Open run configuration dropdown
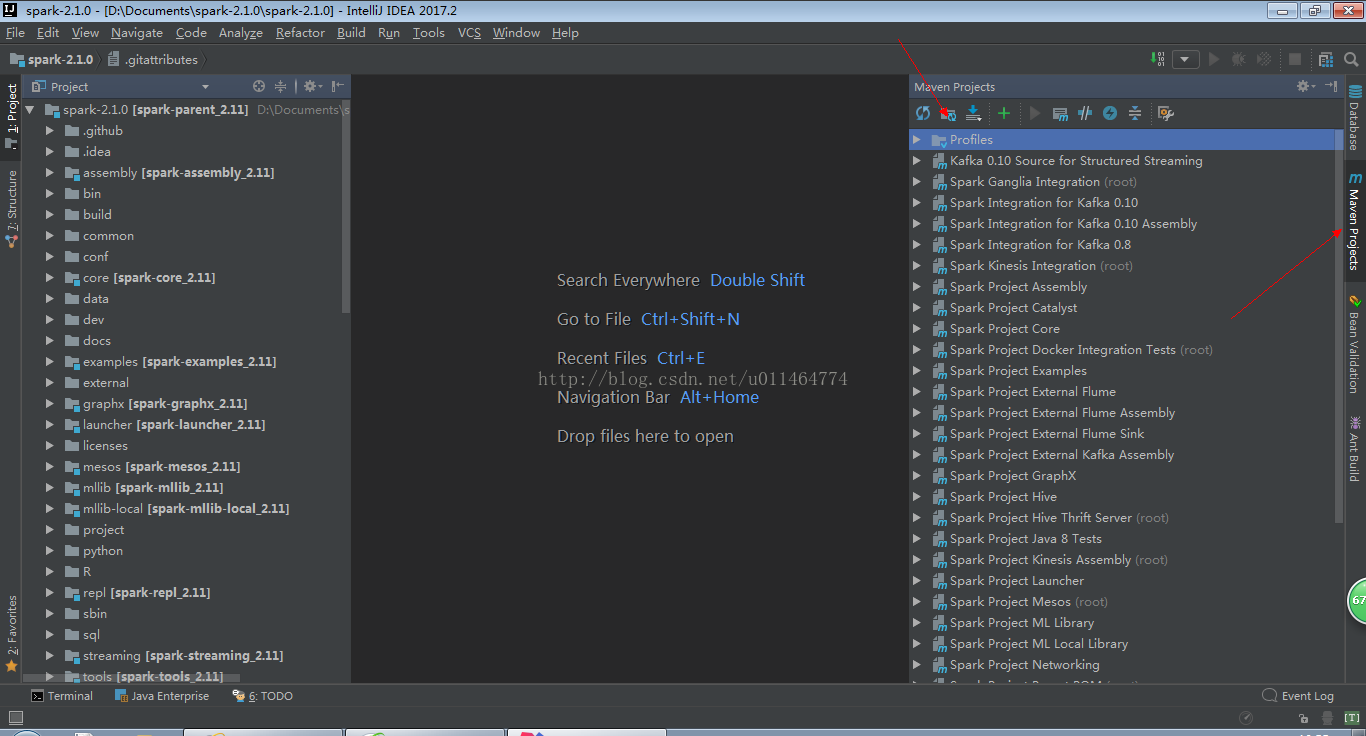The image size is (1366, 736). (1186, 59)
